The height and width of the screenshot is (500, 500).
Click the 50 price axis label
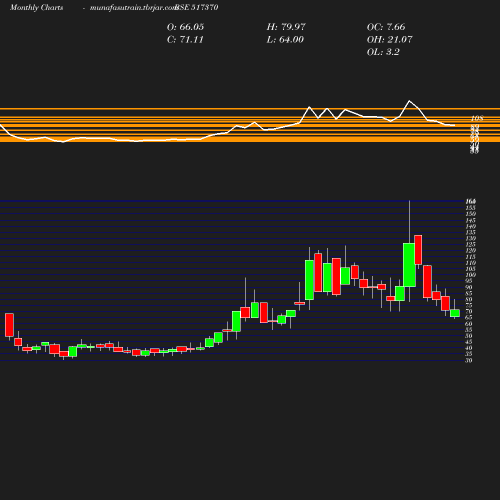point(469,336)
